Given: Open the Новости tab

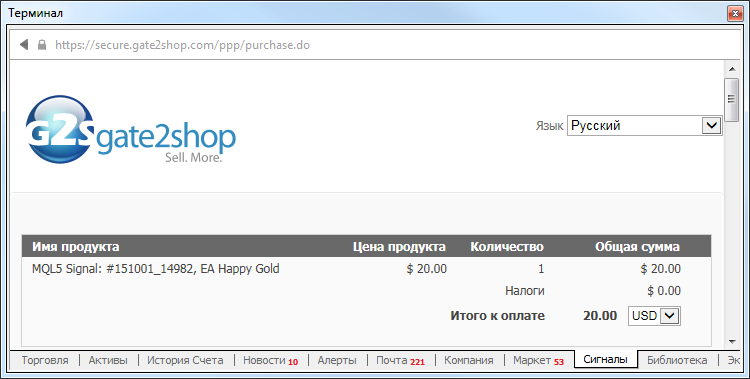Looking at the screenshot, I should 270,360.
